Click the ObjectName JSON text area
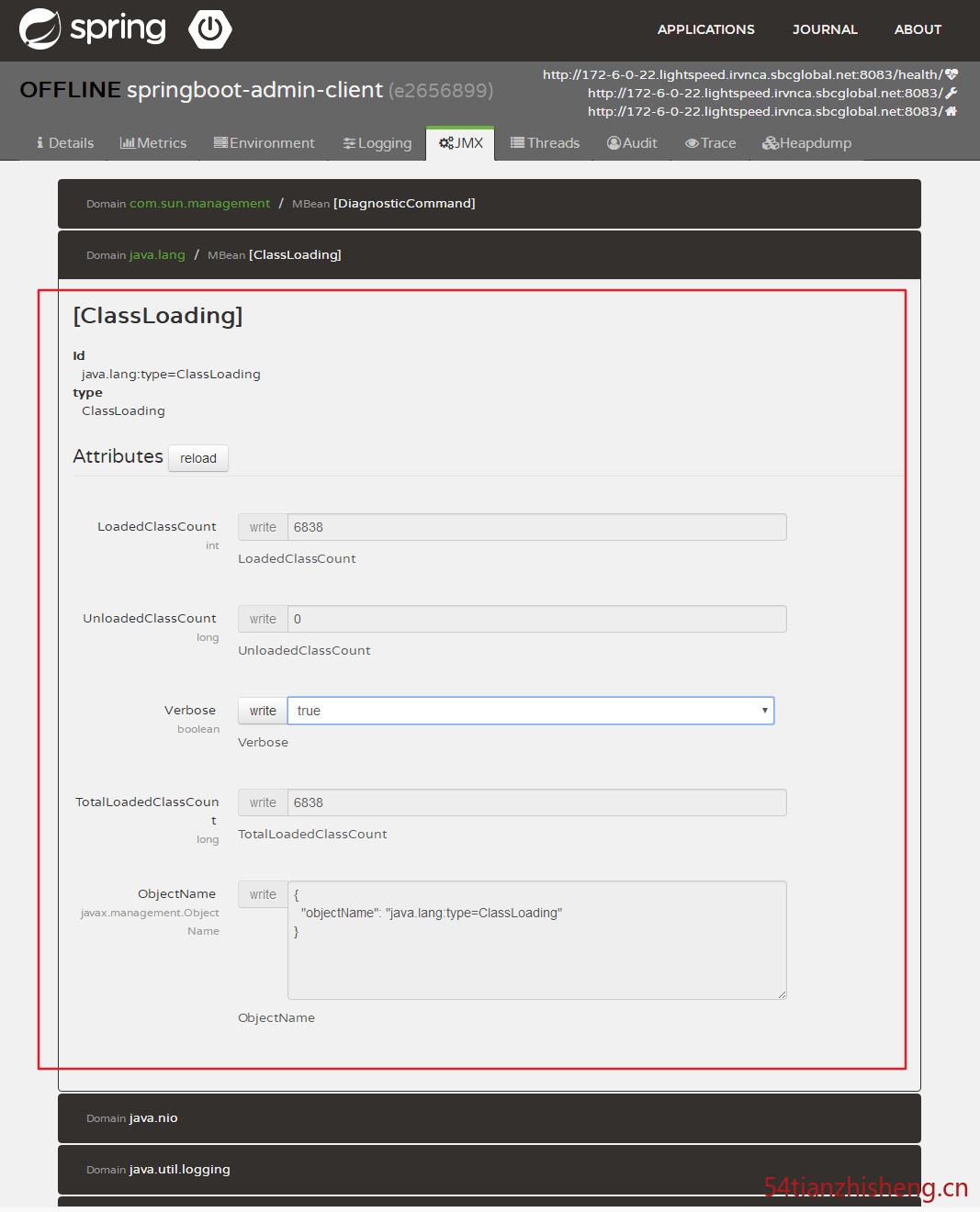 [536, 939]
